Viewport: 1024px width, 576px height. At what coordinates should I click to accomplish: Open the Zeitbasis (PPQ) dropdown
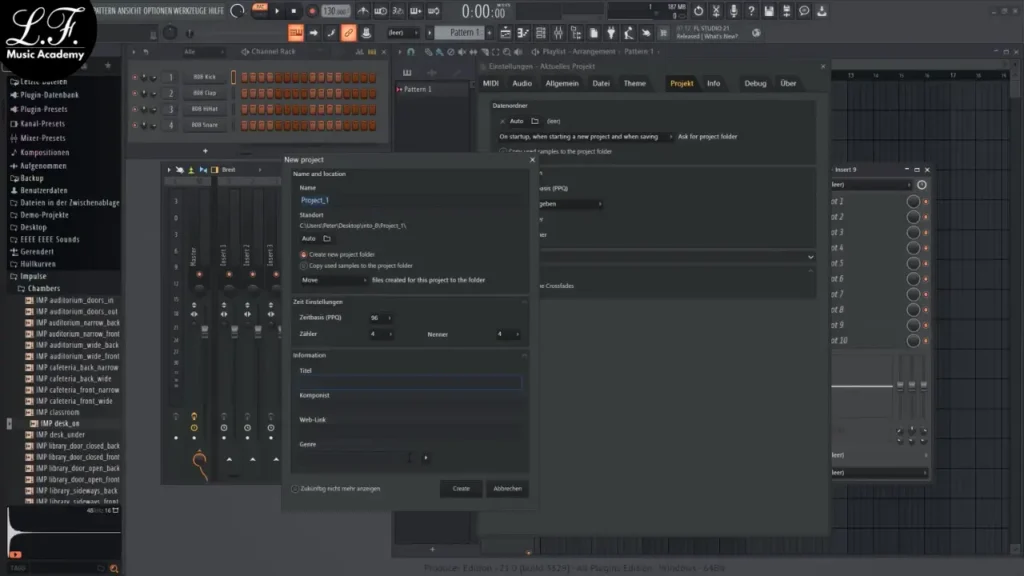tap(381, 318)
